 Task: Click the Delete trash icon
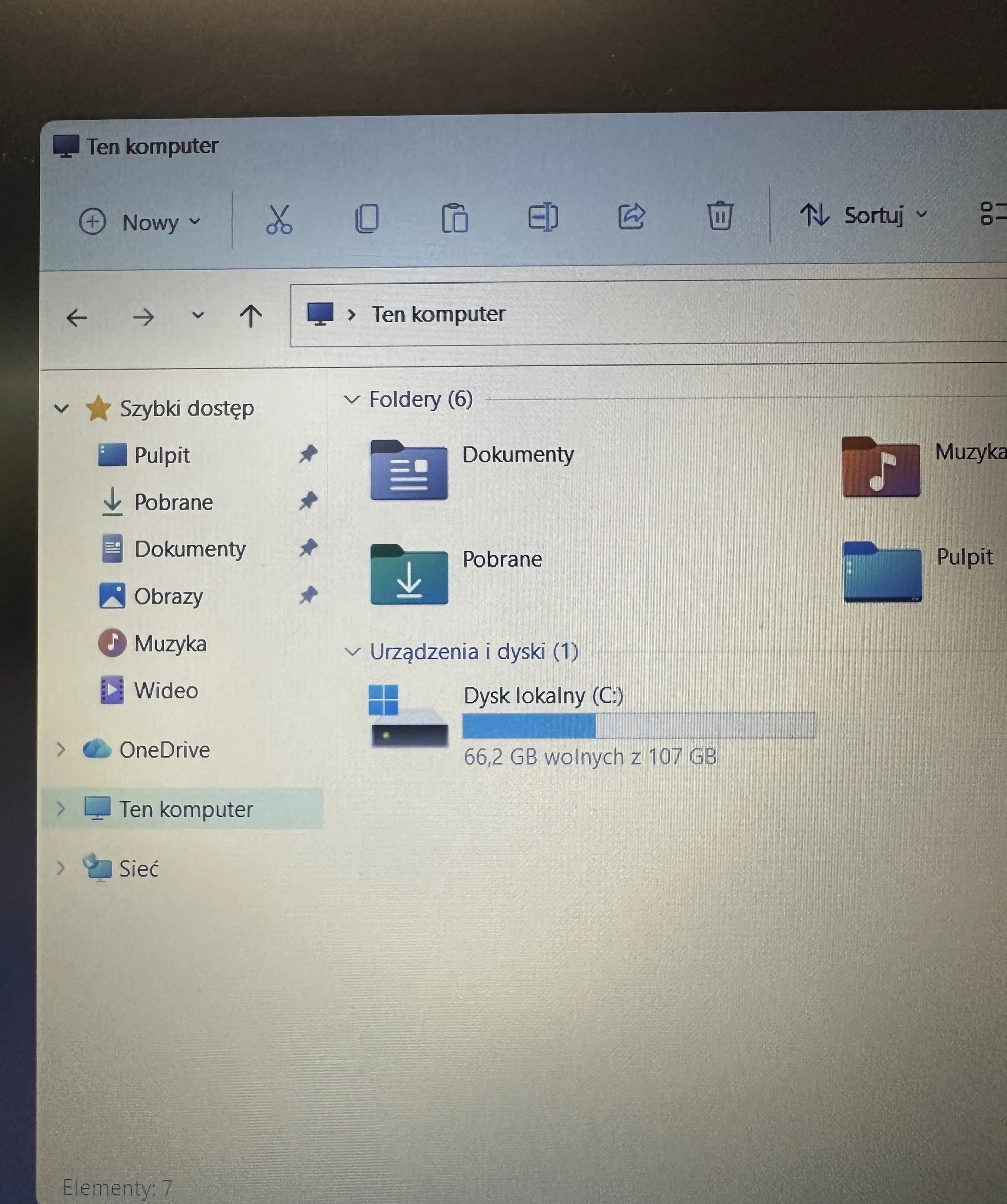[x=720, y=216]
